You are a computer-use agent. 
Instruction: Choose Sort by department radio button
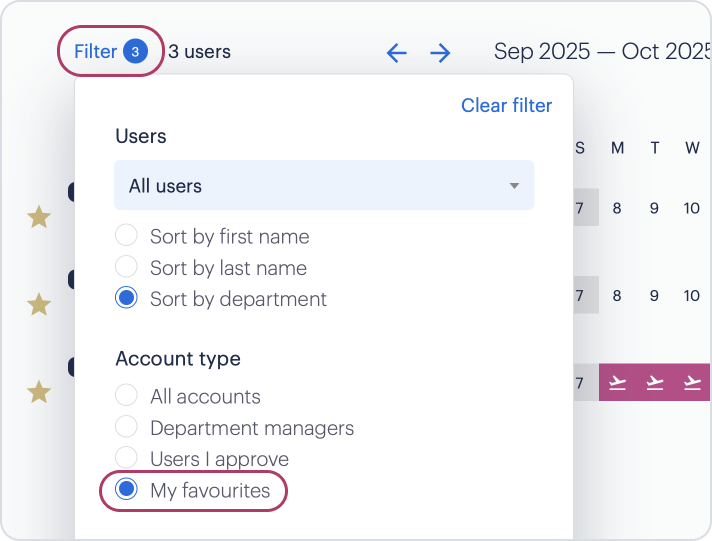click(126, 298)
